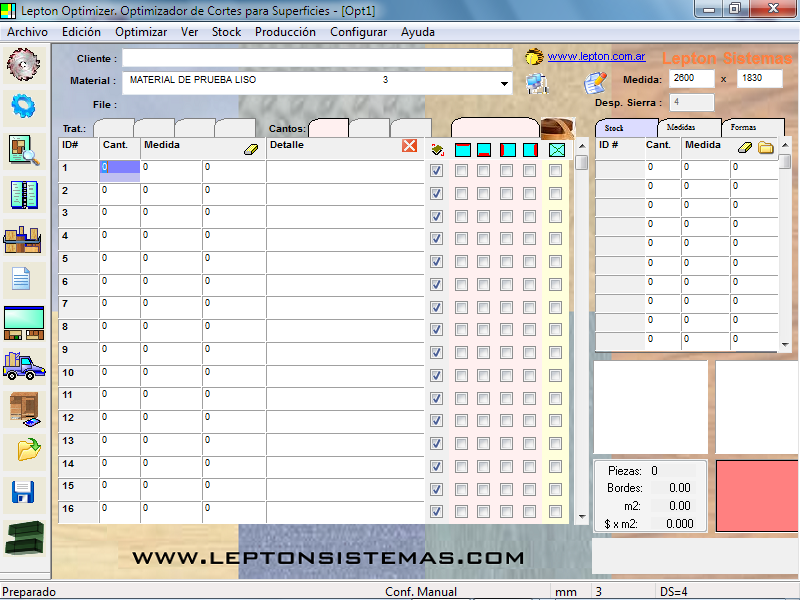Click the first Trat. tab
This screenshot has height=600, width=800.
coord(113,128)
